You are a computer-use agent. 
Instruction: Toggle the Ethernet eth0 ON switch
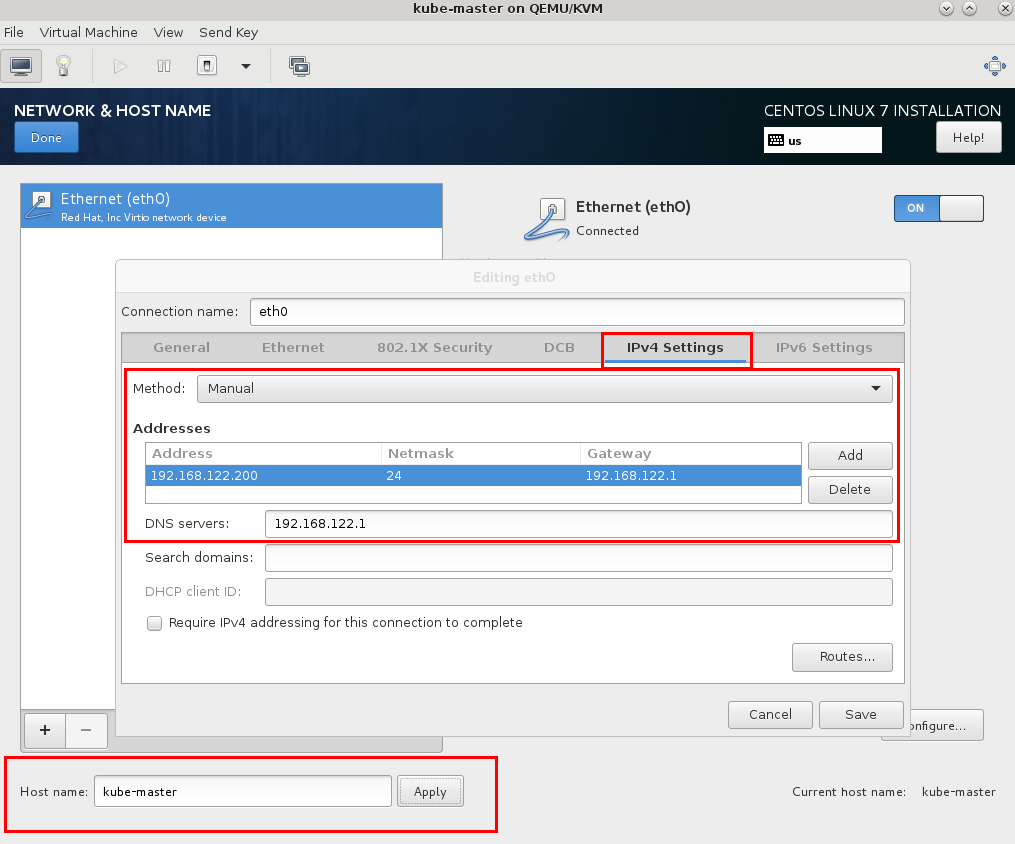pyautogui.click(x=938, y=208)
